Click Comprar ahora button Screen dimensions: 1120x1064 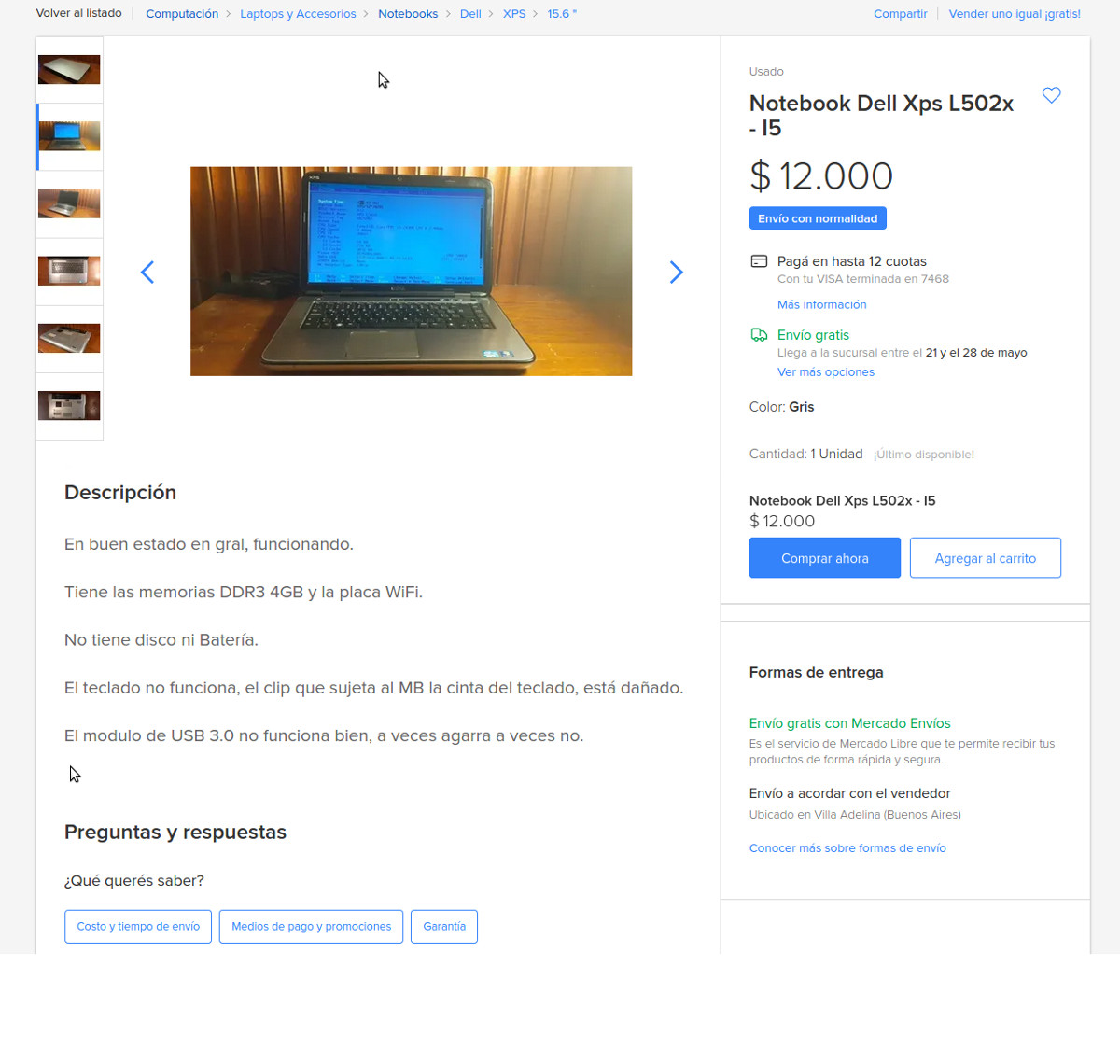(824, 558)
